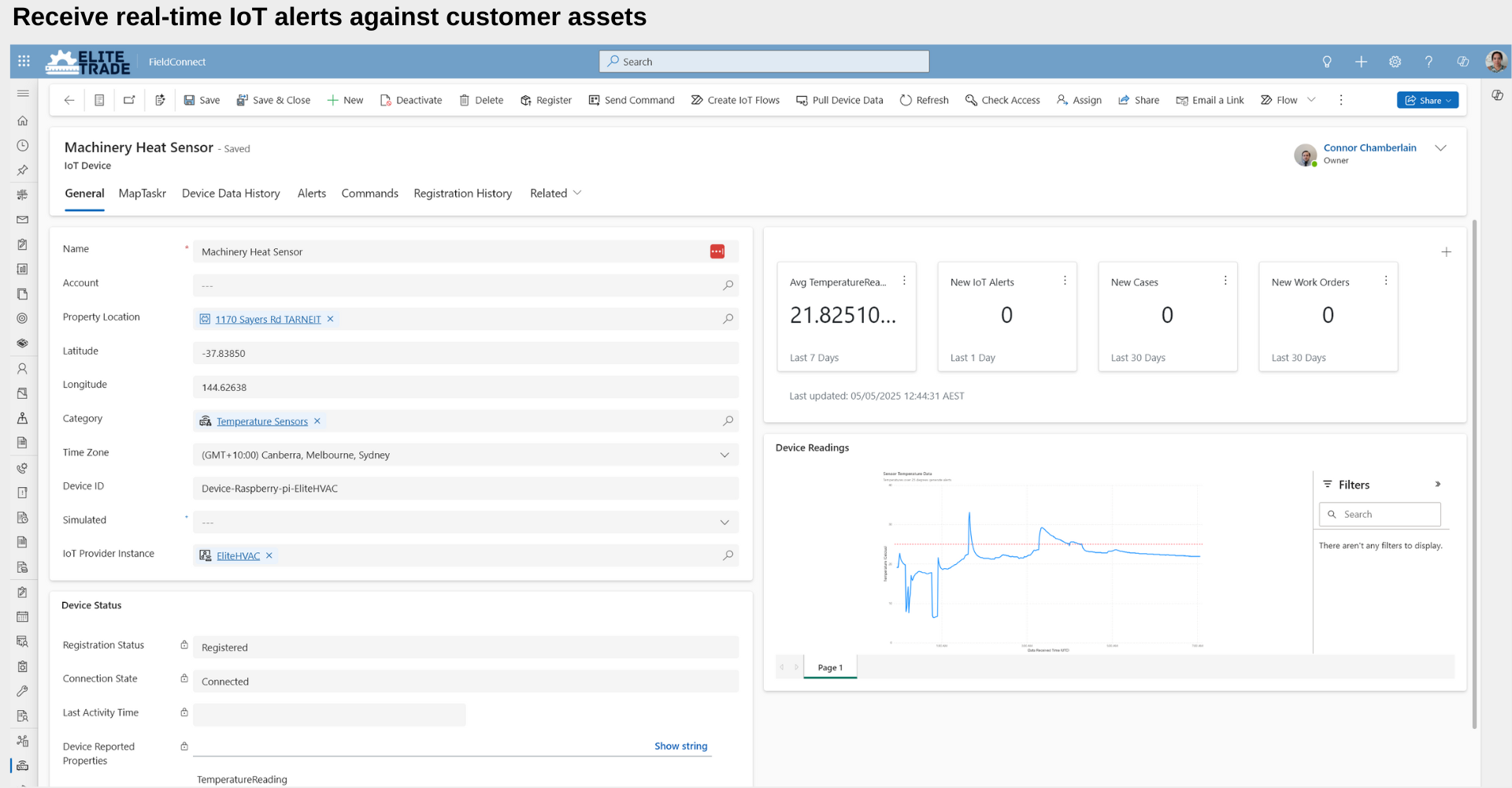Image resolution: width=1512 pixels, height=788 pixels.
Task: Add a card with plus icon
Action: [1447, 252]
